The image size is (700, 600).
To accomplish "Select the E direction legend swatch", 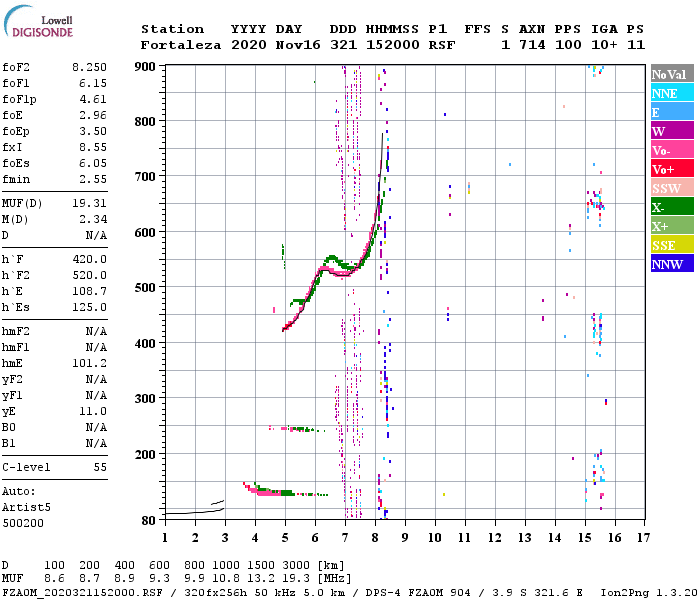I will tap(672, 112).
